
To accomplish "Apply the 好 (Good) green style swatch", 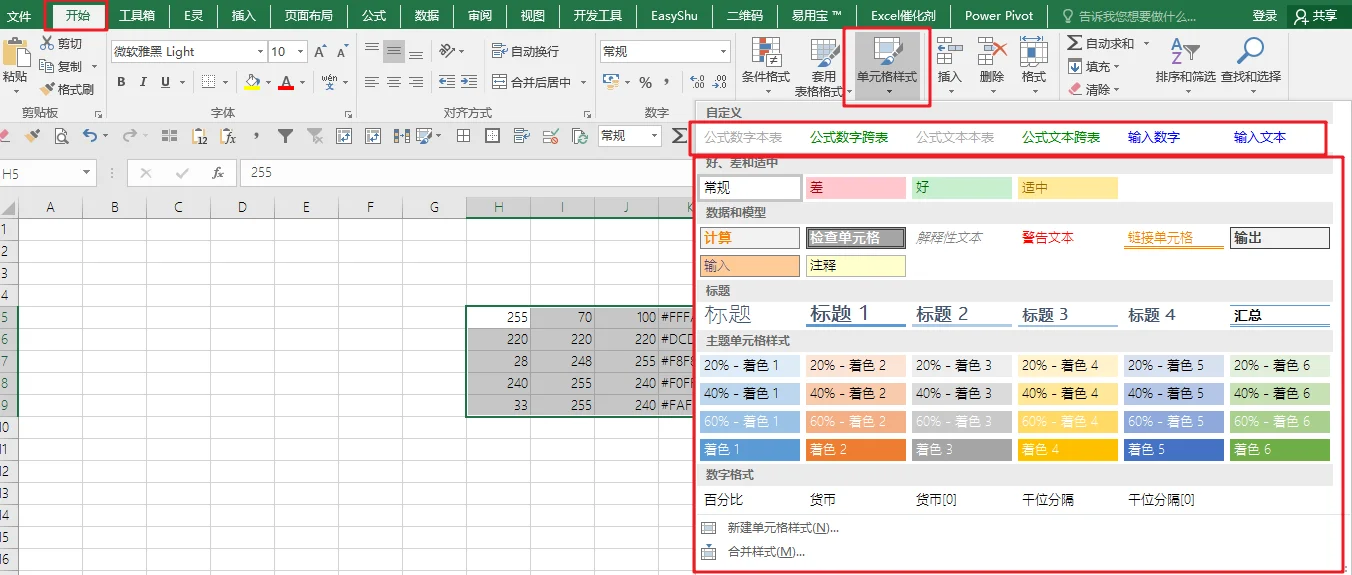I will click(962, 187).
